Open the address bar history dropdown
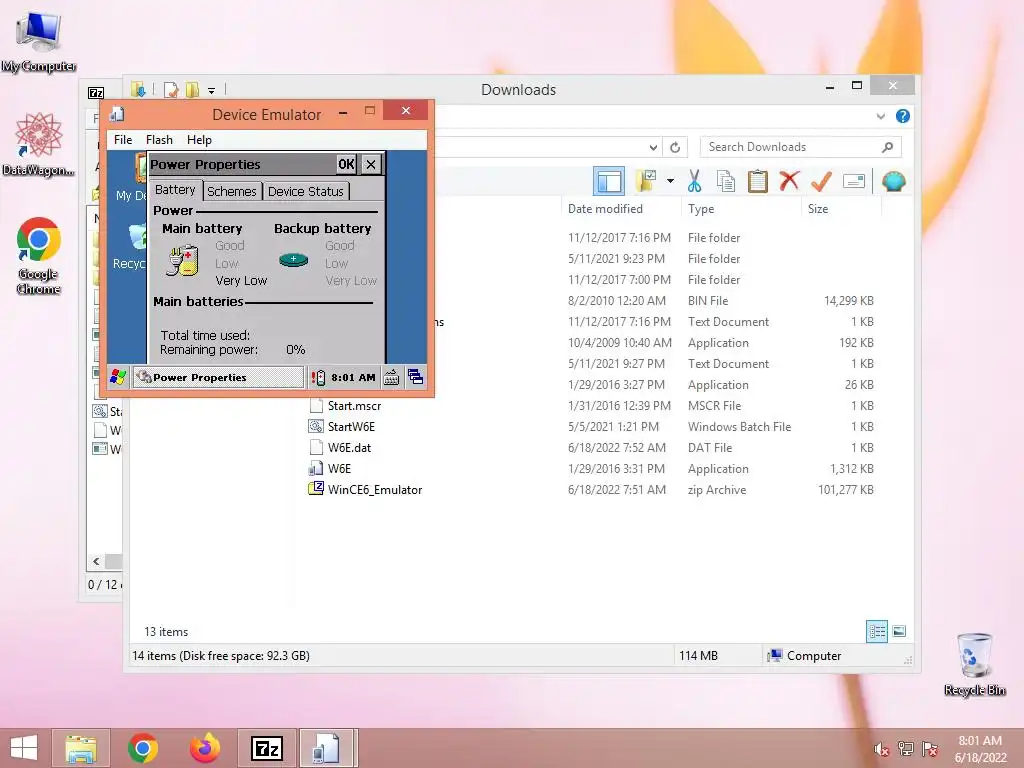Image resolution: width=1024 pixels, height=768 pixels. [653, 147]
